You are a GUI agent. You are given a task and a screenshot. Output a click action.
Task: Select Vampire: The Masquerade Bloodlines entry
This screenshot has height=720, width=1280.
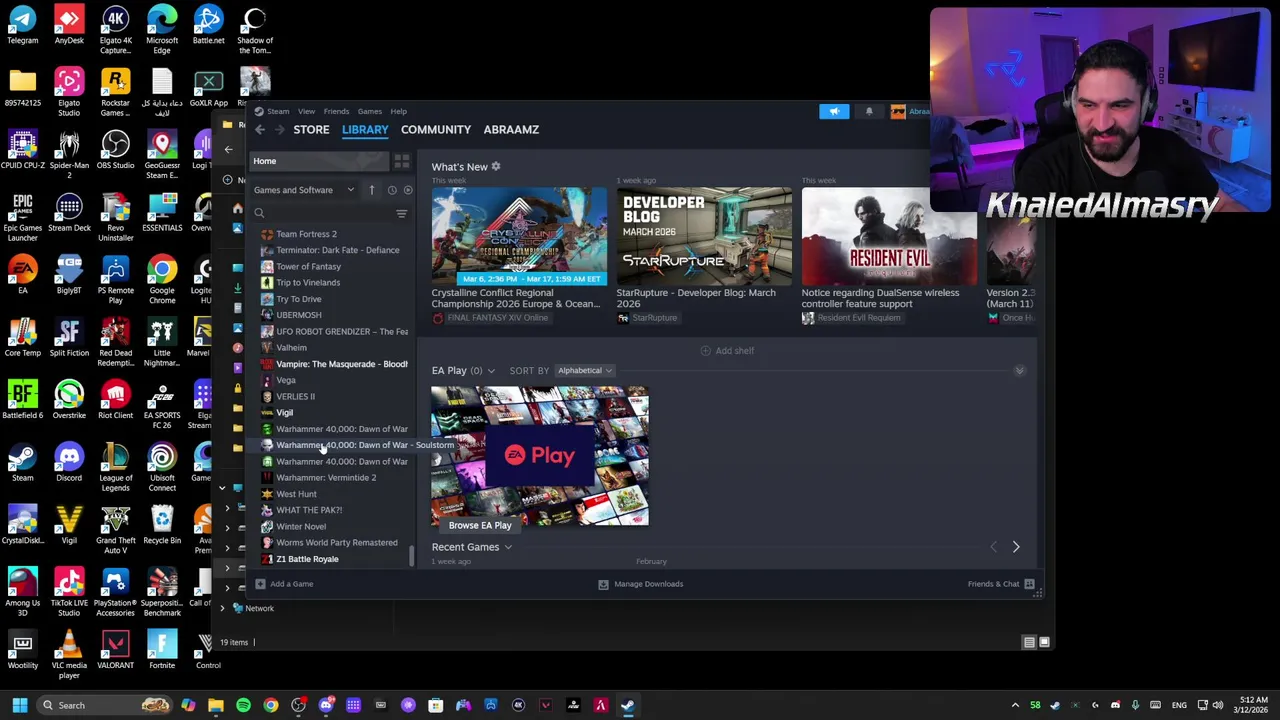pos(341,364)
